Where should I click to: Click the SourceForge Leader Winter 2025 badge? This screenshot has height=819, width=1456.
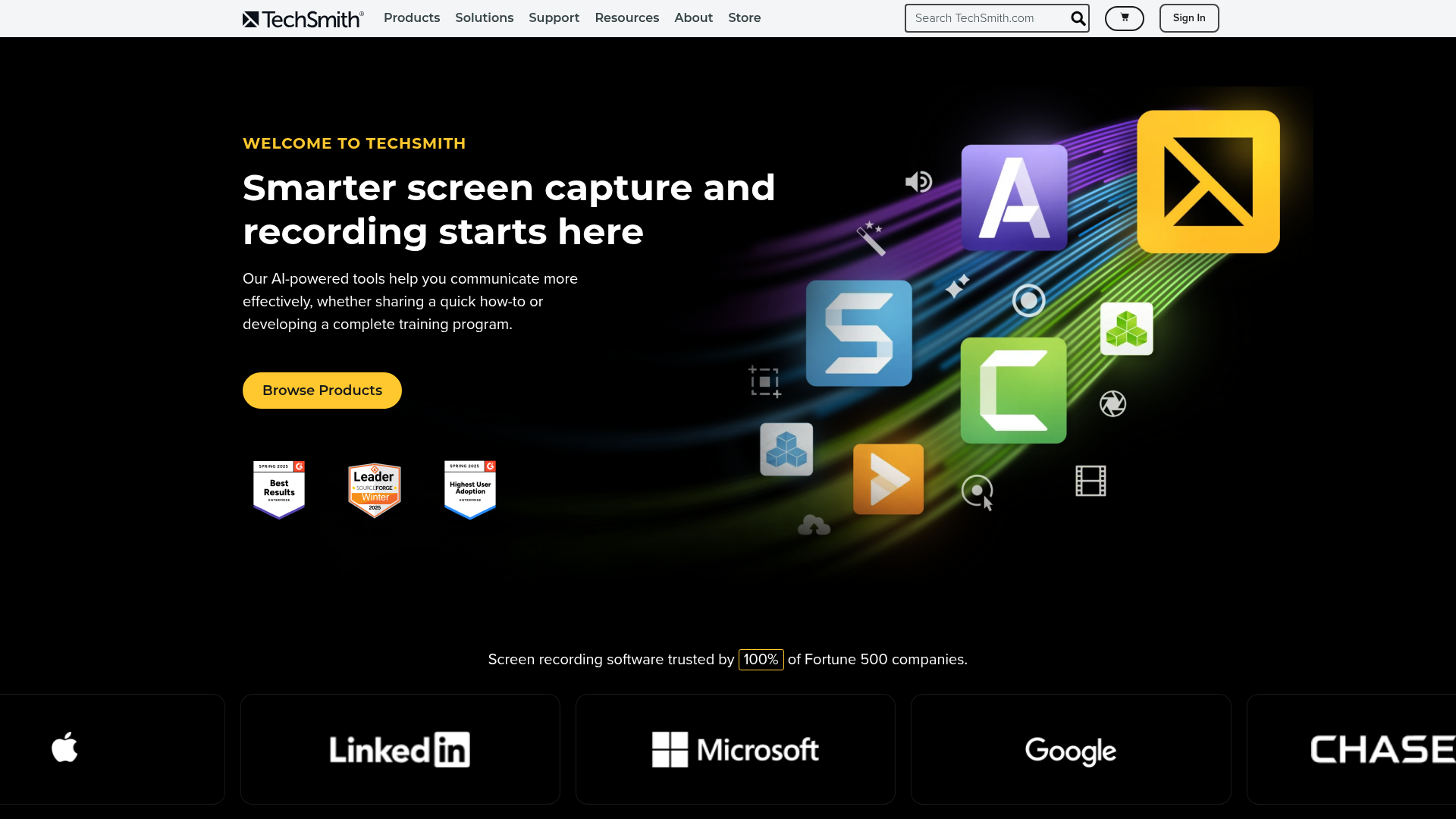(x=374, y=489)
